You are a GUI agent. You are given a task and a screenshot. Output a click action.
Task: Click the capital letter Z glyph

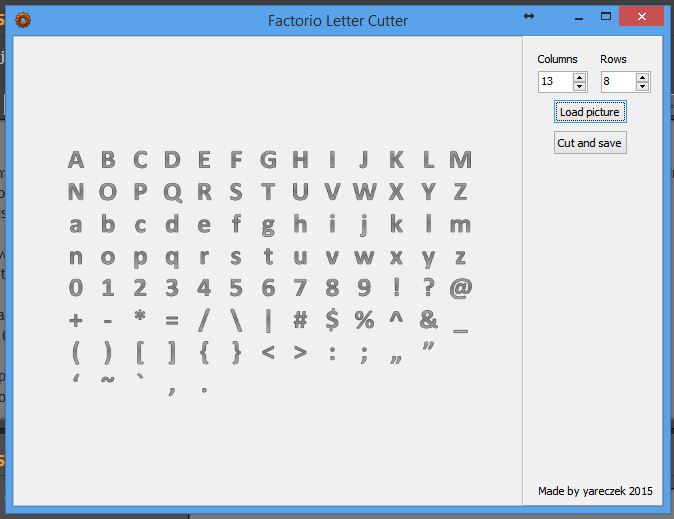tap(460, 191)
